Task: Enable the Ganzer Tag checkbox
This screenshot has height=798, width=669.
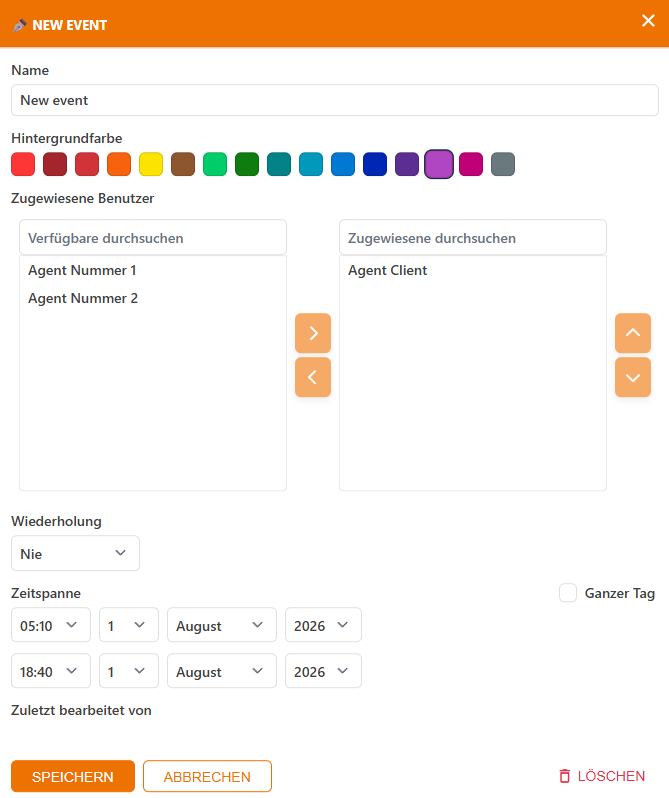Action: [568, 593]
